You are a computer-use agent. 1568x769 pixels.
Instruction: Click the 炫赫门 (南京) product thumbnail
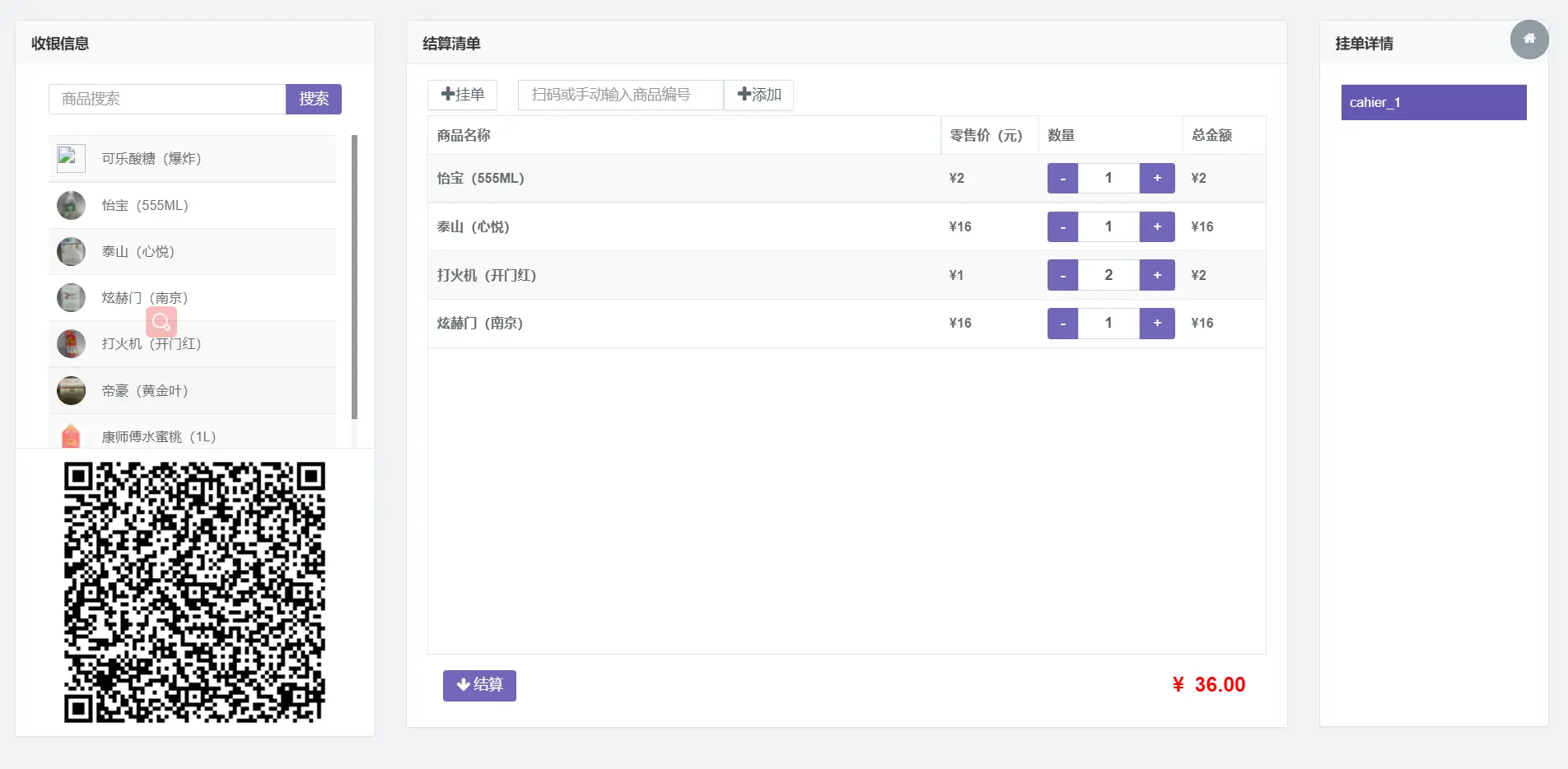click(71, 297)
